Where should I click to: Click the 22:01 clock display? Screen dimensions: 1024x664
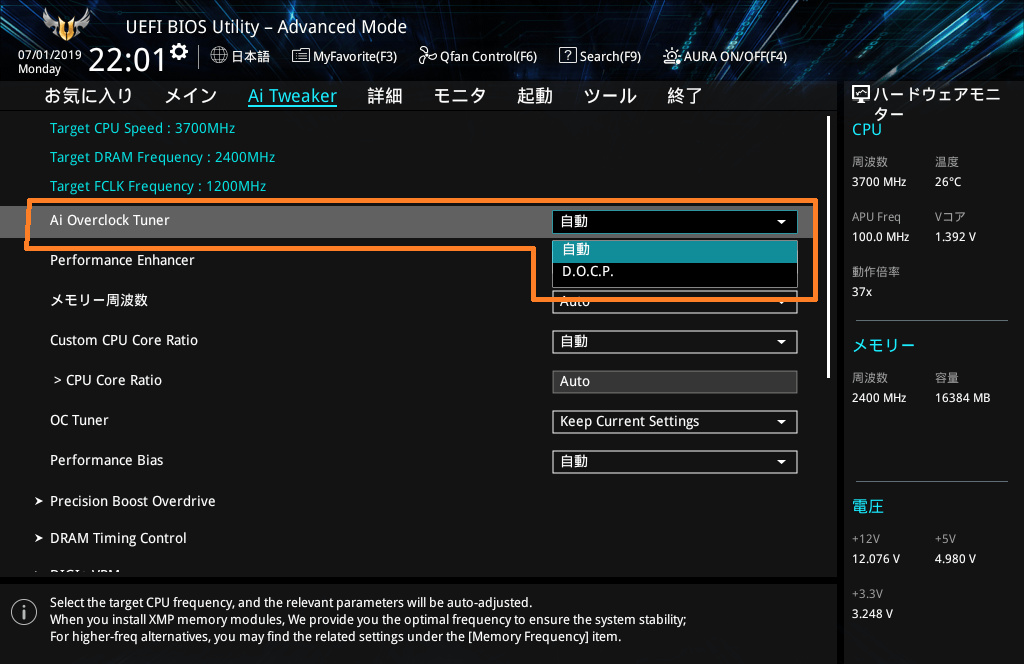pos(127,60)
